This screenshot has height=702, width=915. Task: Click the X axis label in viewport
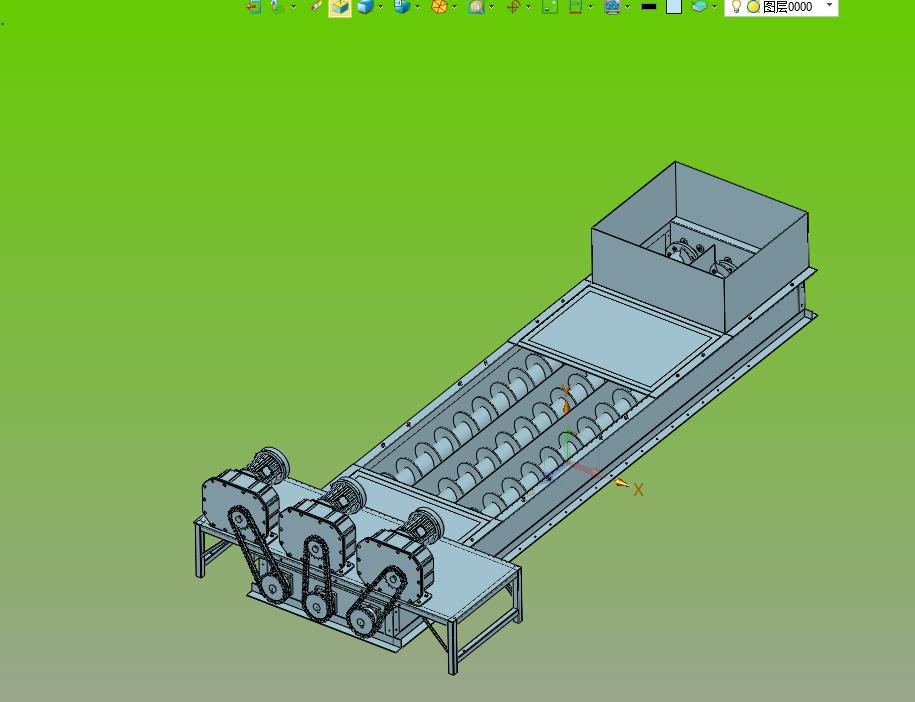click(638, 490)
